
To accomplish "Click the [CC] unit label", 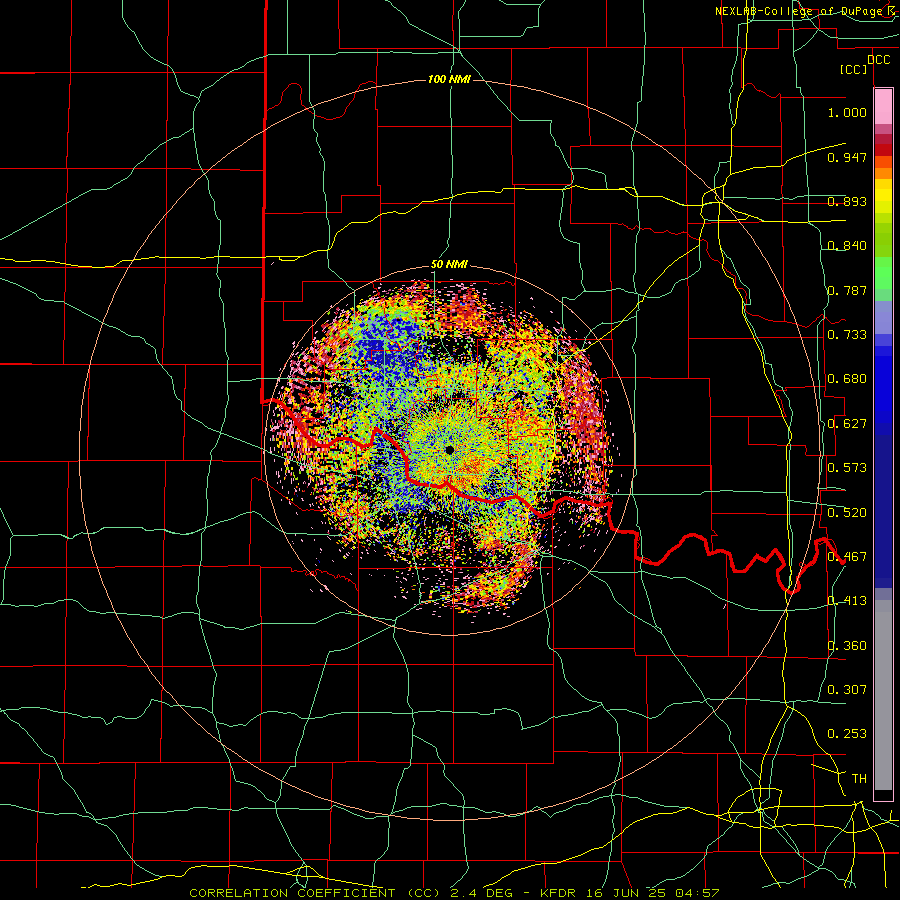I will click(853, 70).
